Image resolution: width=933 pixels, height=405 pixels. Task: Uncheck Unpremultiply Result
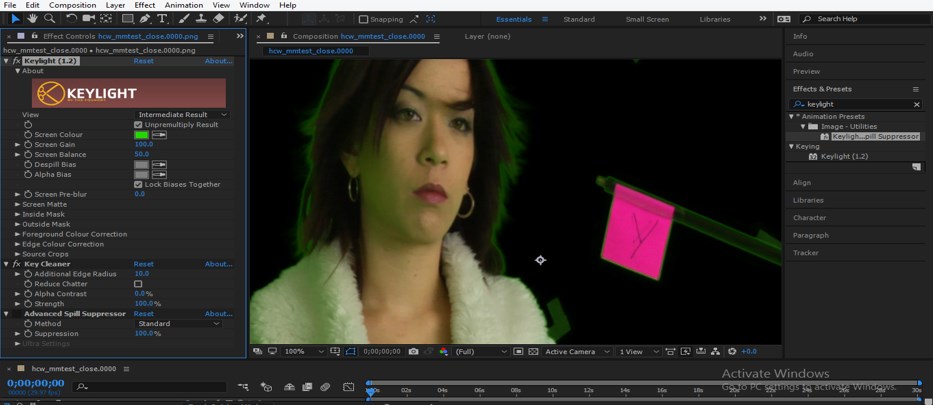tap(138, 125)
